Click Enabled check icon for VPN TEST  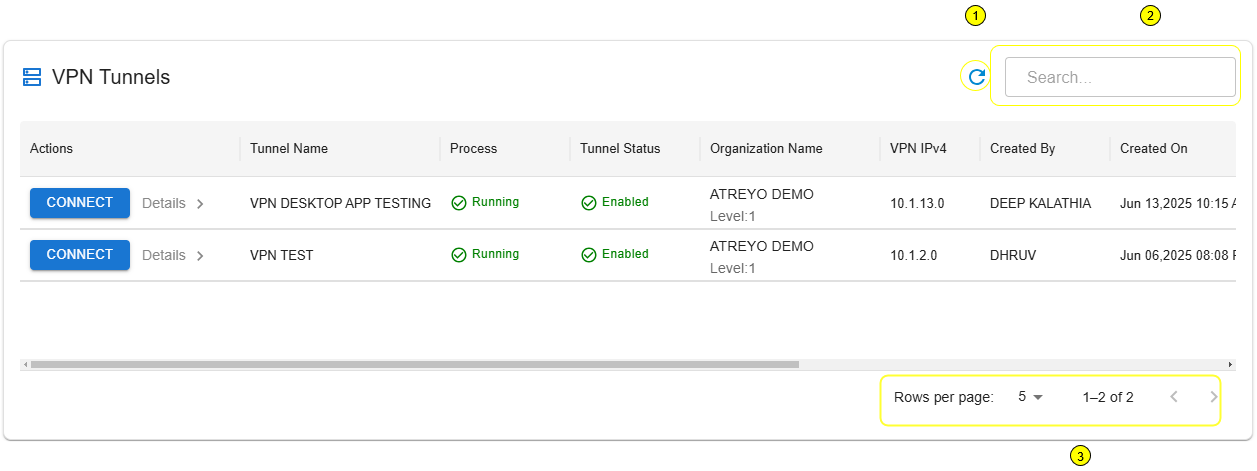click(x=589, y=255)
